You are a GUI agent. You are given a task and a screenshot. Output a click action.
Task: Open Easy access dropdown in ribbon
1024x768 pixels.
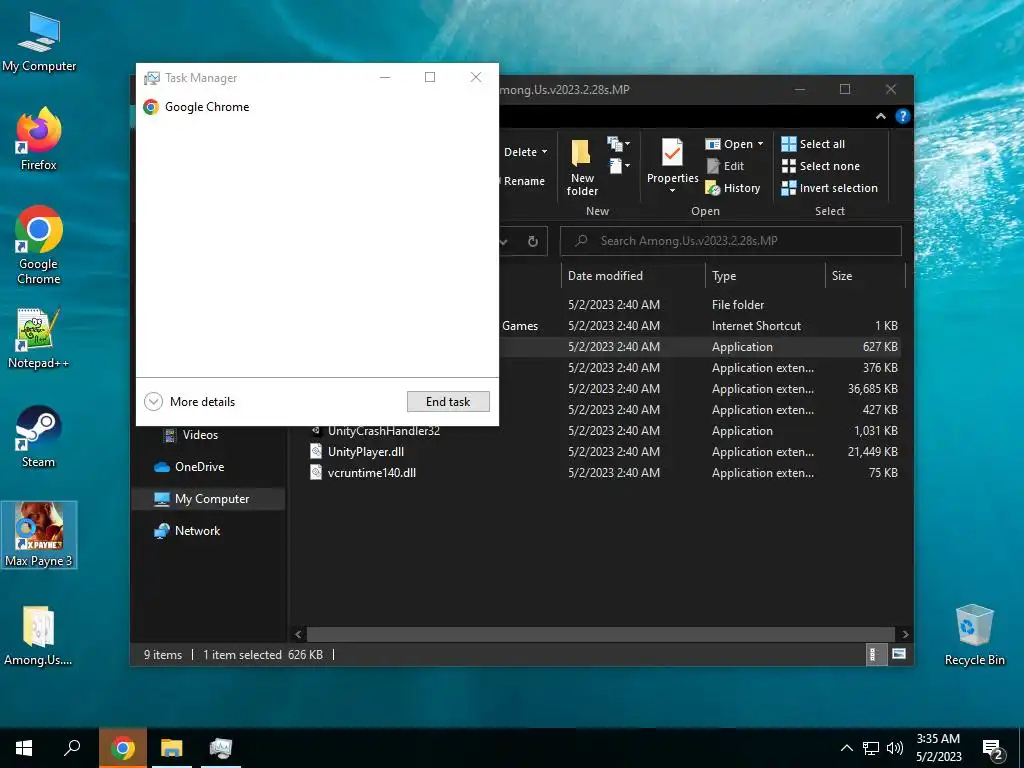click(619, 166)
